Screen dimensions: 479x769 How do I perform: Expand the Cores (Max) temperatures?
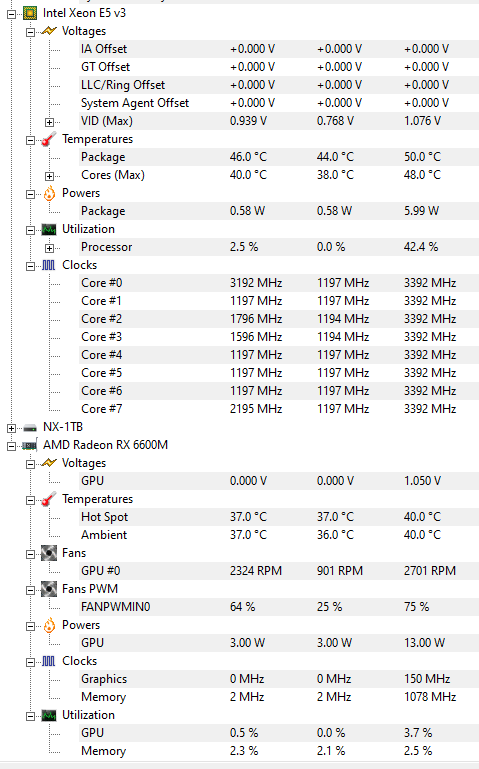[50, 176]
